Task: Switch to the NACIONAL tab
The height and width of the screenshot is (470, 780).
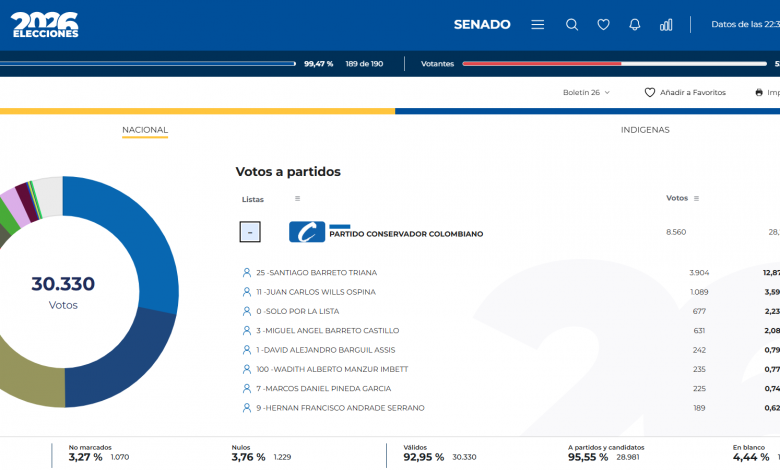Action: coord(145,130)
